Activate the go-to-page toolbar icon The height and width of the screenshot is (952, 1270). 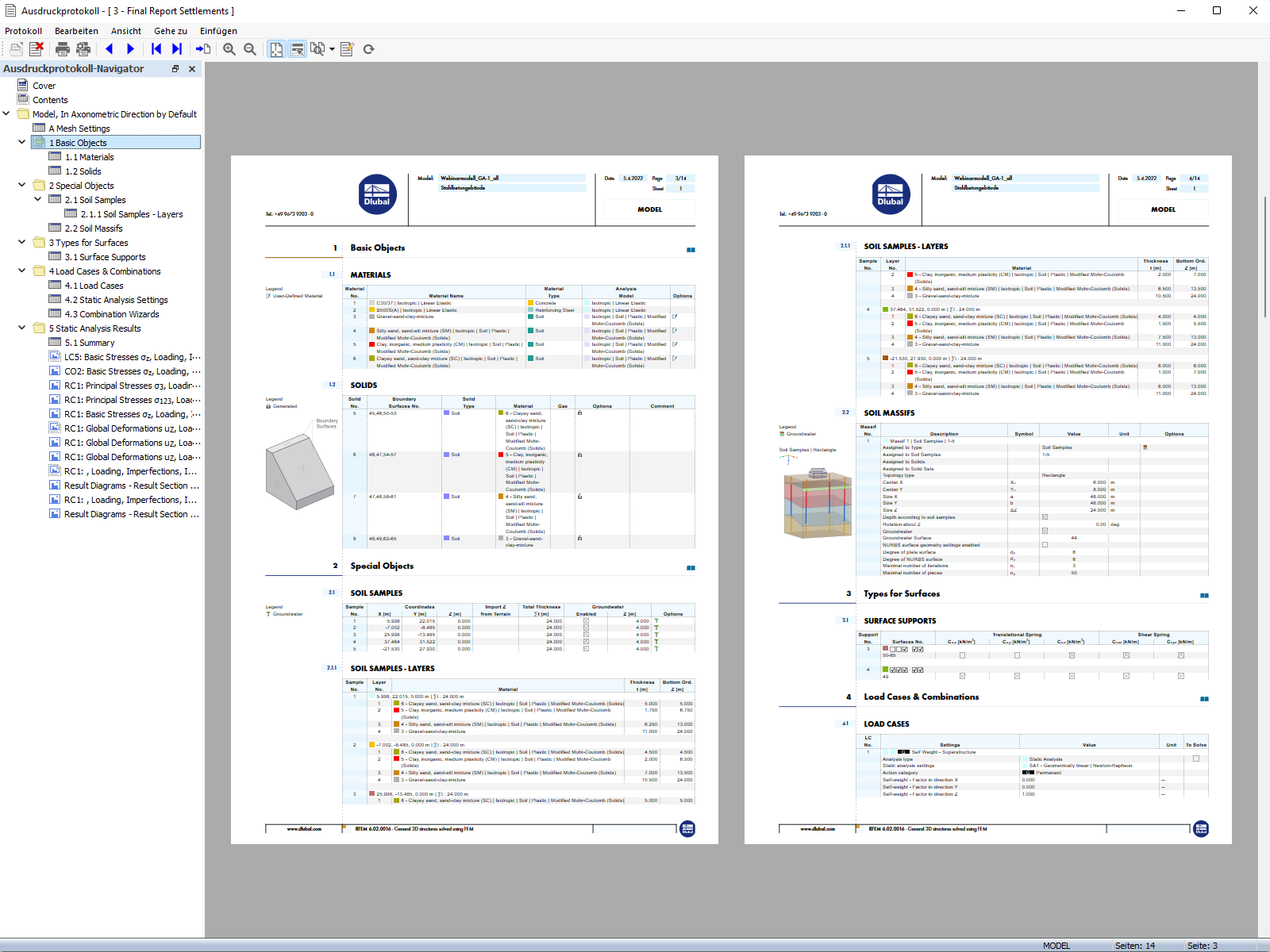203,48
